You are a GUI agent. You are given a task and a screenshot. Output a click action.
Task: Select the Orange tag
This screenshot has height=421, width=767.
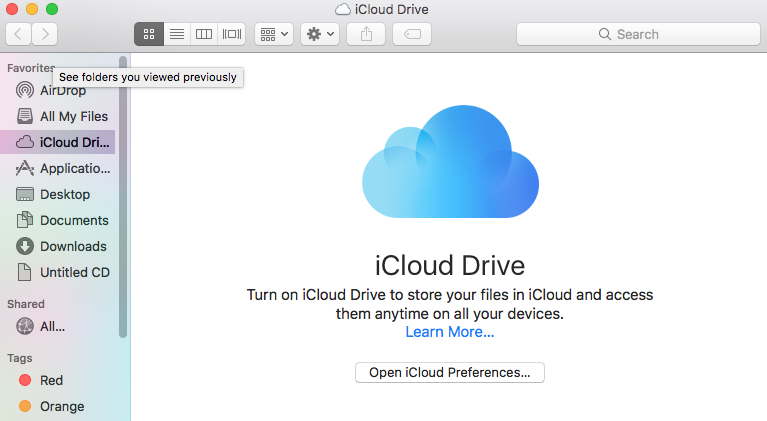pyautogui.click(x=58, y=406)
